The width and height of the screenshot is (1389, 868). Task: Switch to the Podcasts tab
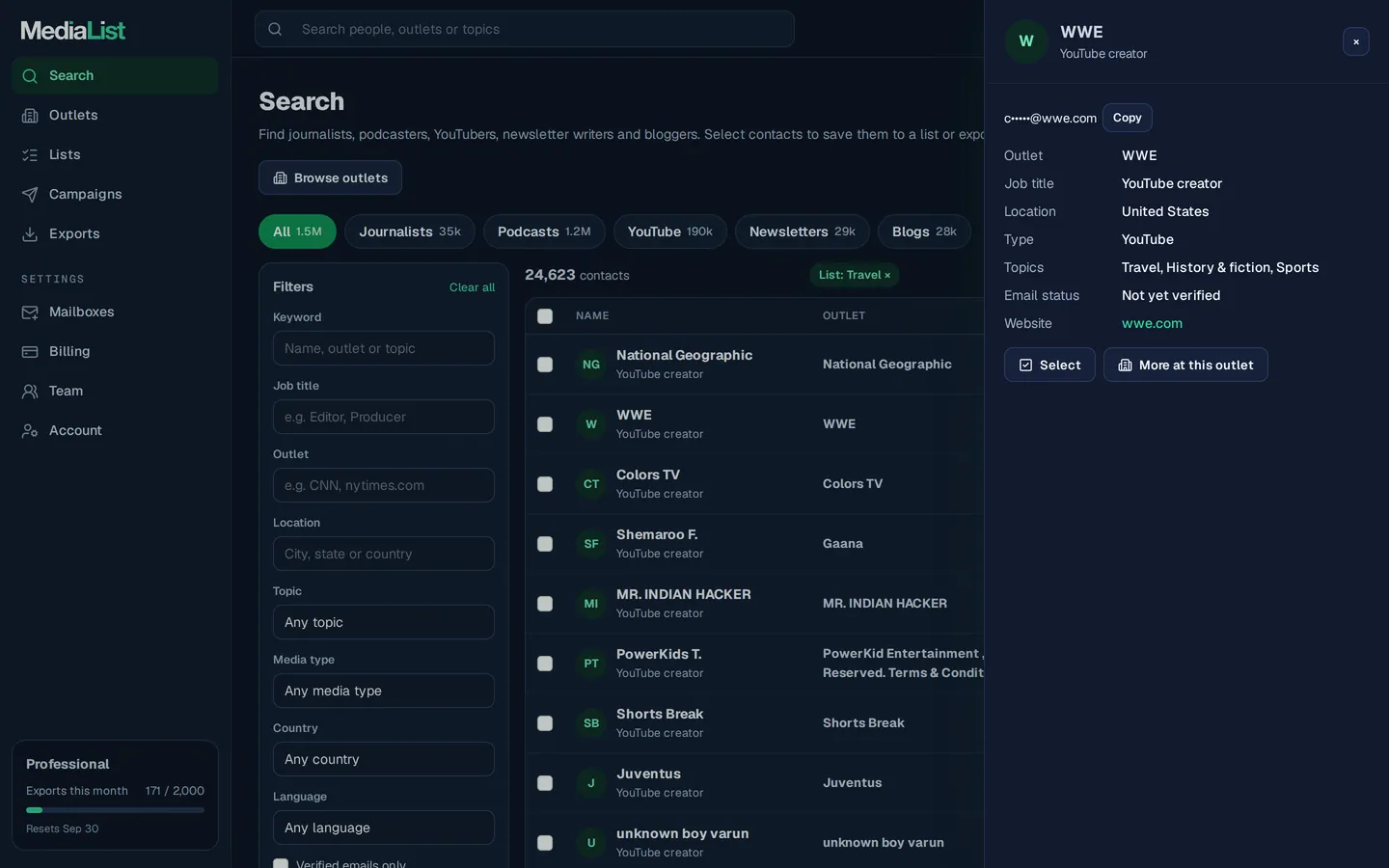(x=544, y=231)
